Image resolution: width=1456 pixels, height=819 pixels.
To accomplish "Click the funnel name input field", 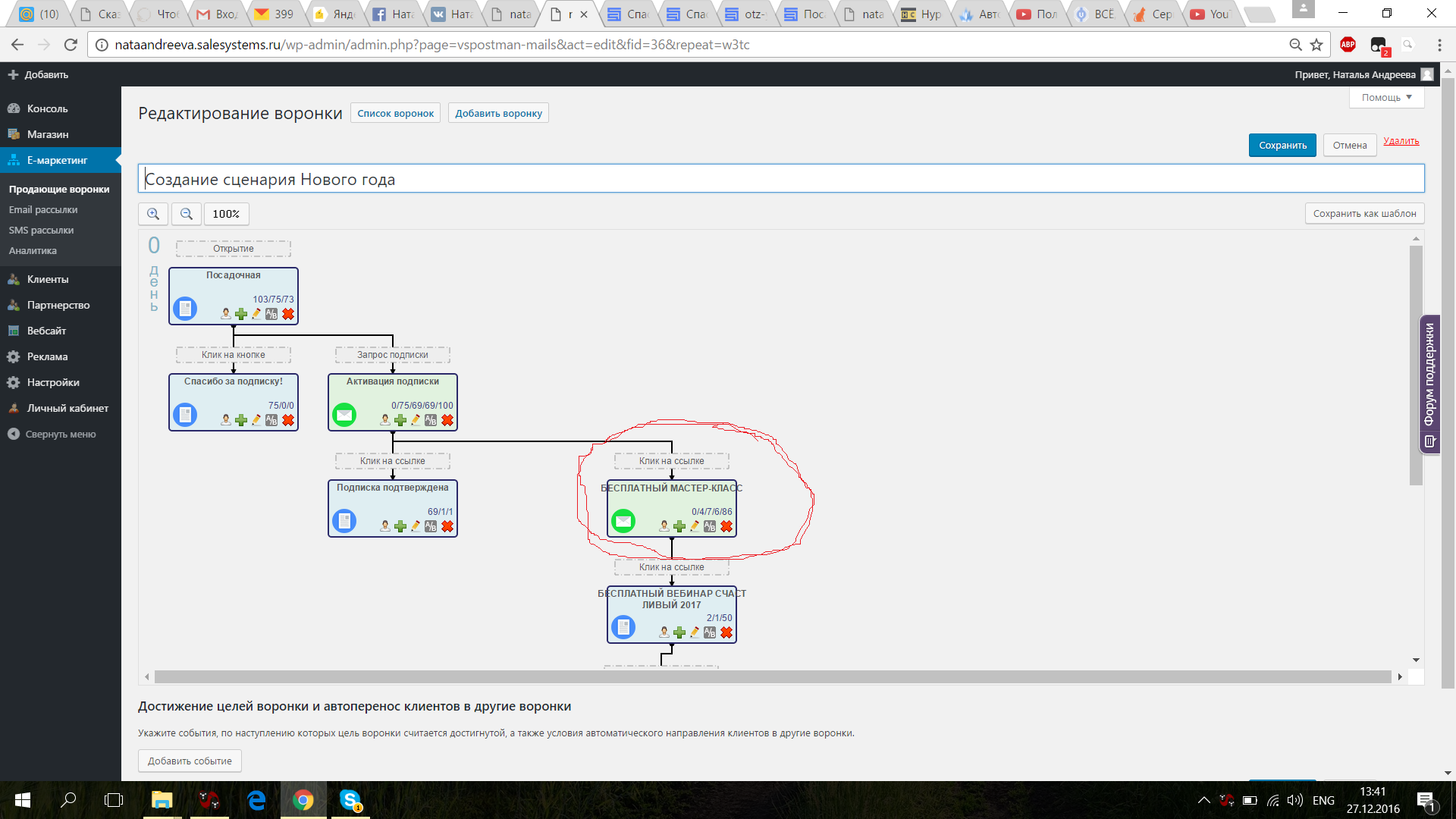I will coord(781,179).
